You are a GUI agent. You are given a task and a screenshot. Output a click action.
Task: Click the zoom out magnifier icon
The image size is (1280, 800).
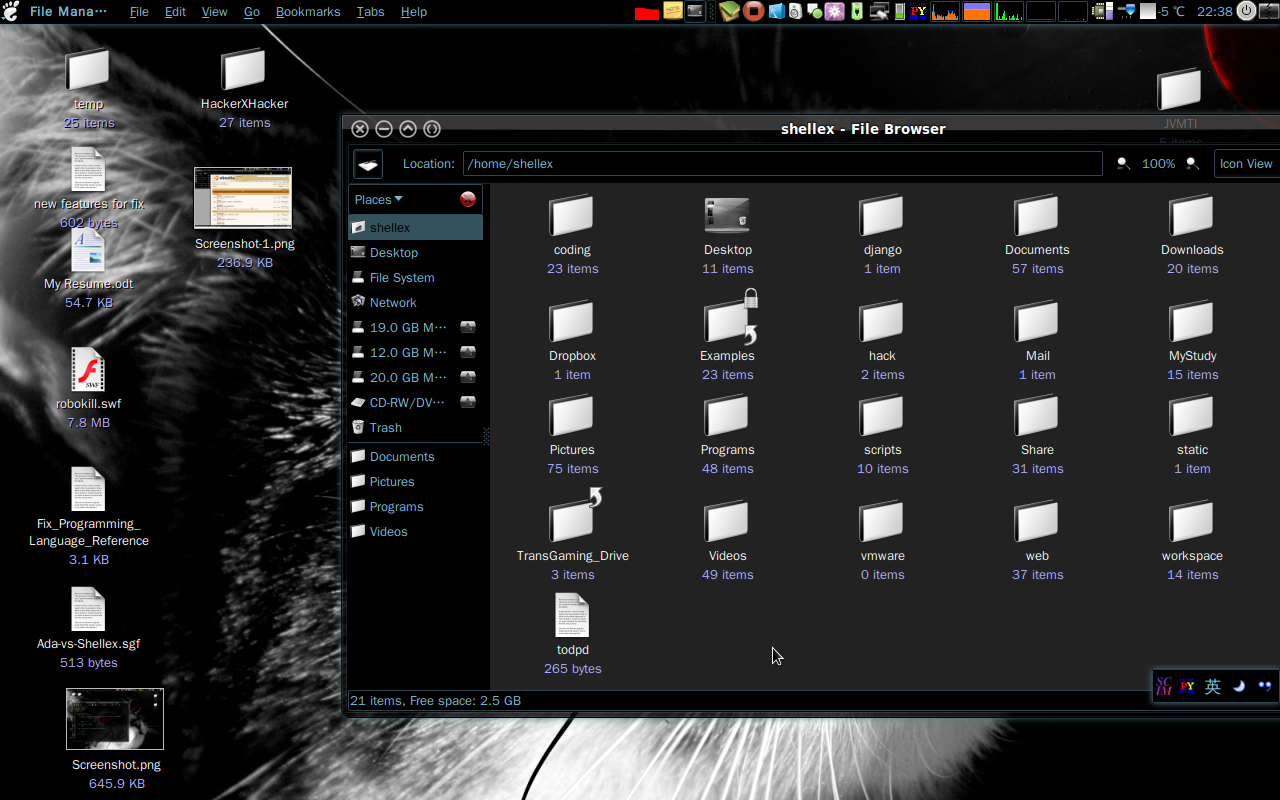point(1123,163)
